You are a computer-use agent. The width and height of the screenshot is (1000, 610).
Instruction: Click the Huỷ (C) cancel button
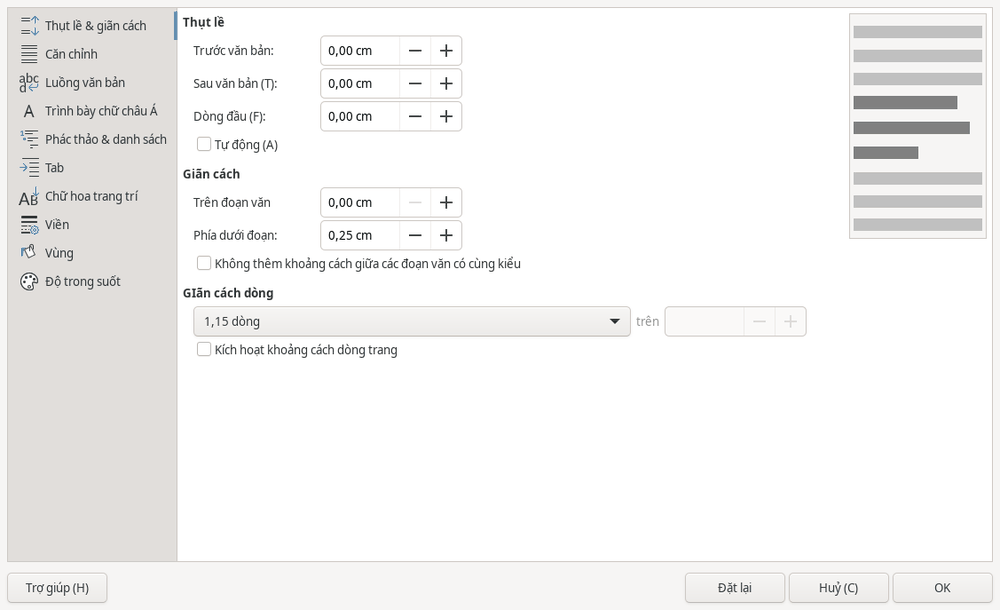point(839,588)
